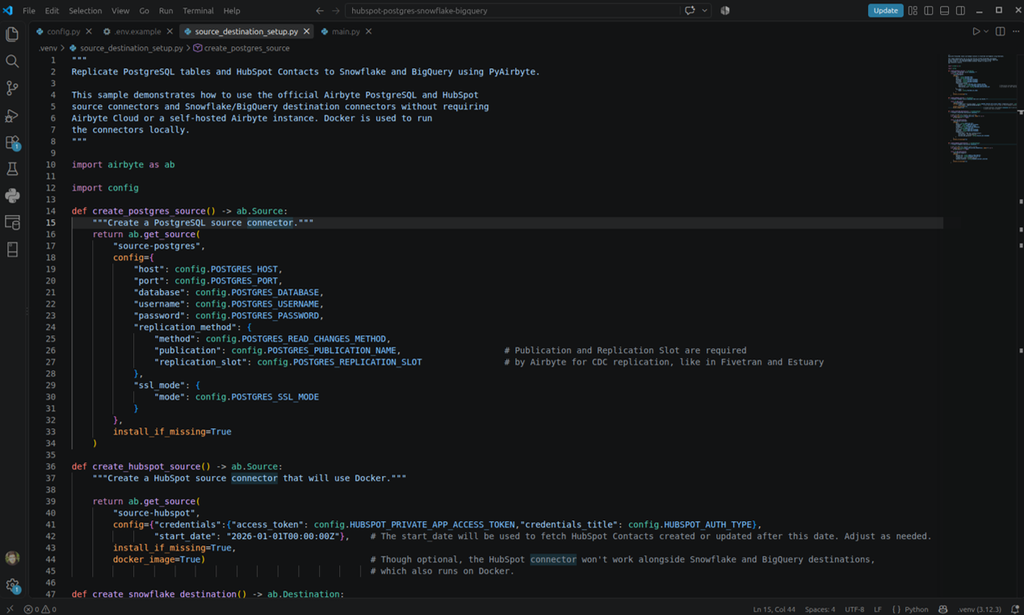Open the Run and Debug view
1024x615 pixels.
12,115
